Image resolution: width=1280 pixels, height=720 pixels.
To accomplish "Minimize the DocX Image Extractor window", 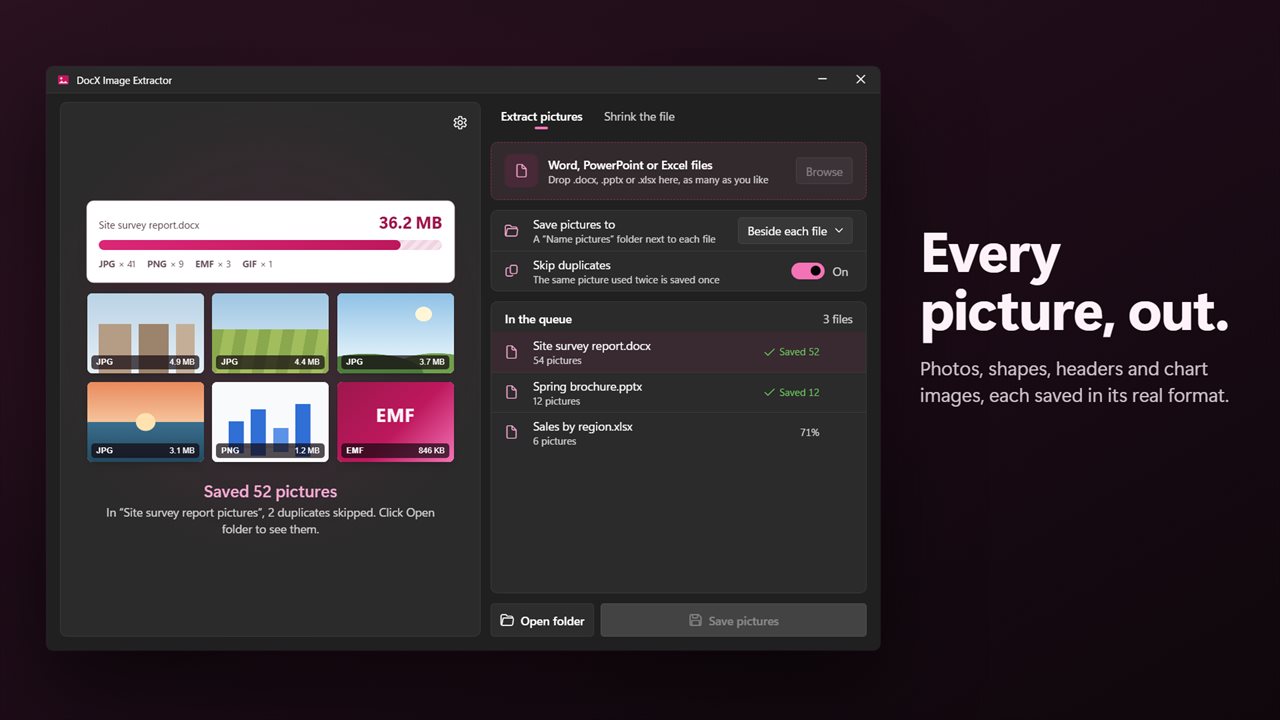I will pyautogui.click(x=822, y=80).
